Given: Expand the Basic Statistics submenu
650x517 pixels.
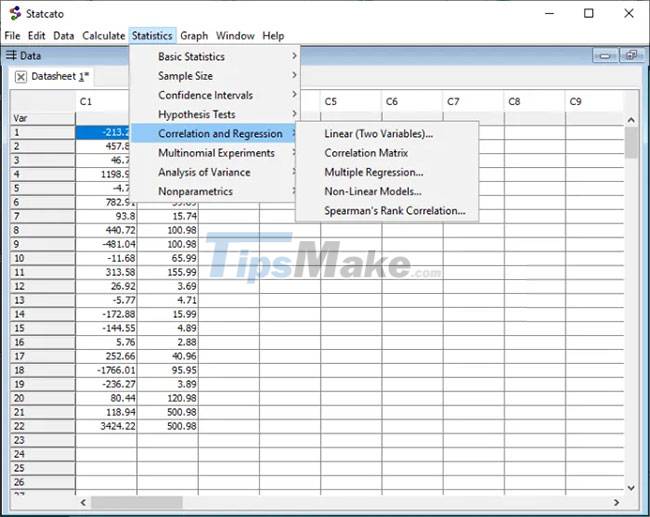Looking at the screenshot, I should pos(214,56).
